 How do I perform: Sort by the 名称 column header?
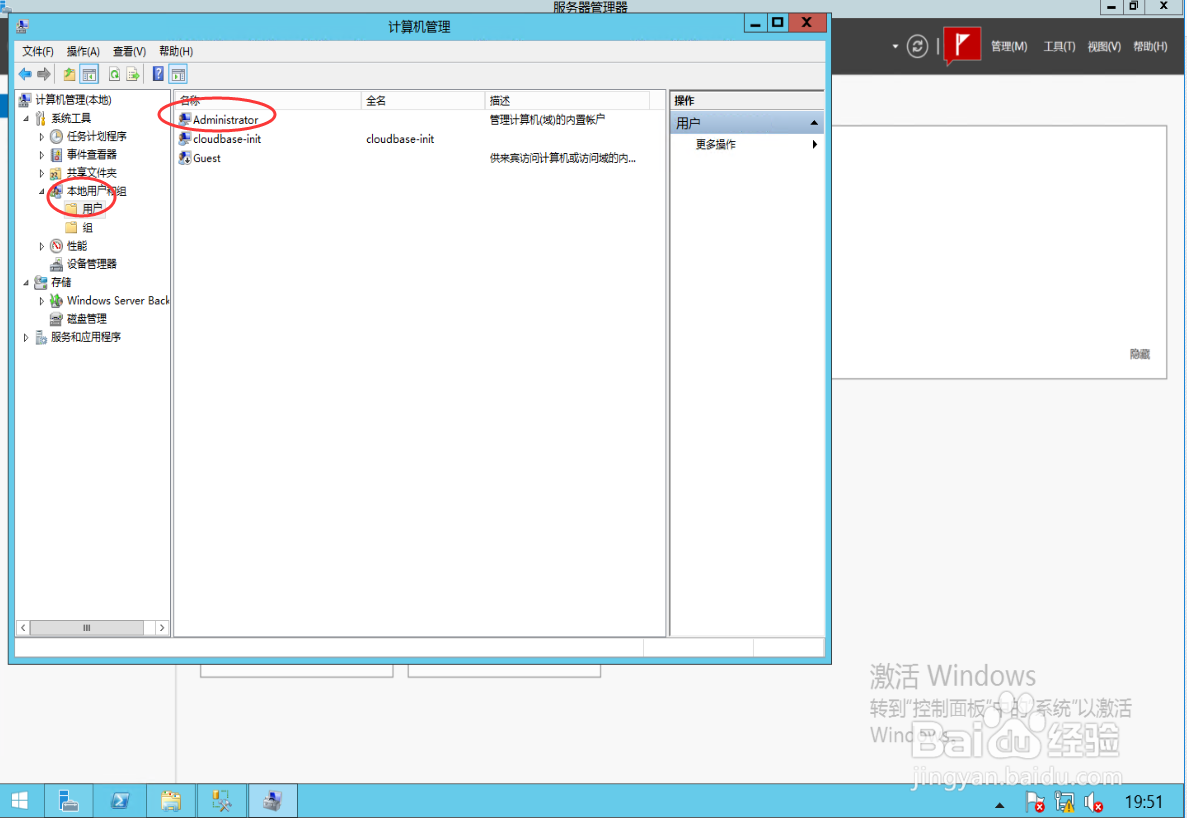click(x=268, y=101)
